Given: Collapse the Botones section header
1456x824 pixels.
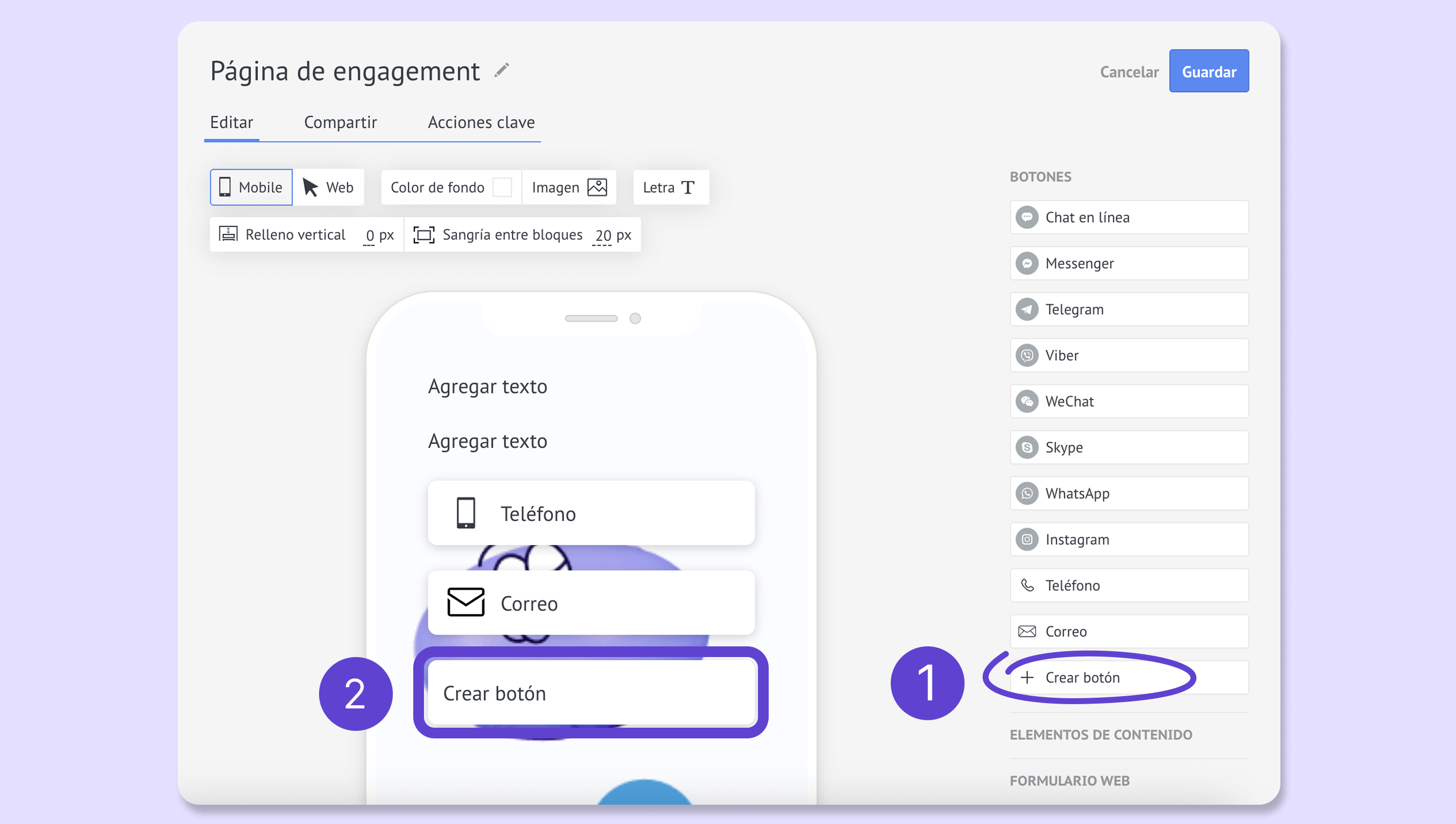Looking at the screenshot, I should [1040, 177].
